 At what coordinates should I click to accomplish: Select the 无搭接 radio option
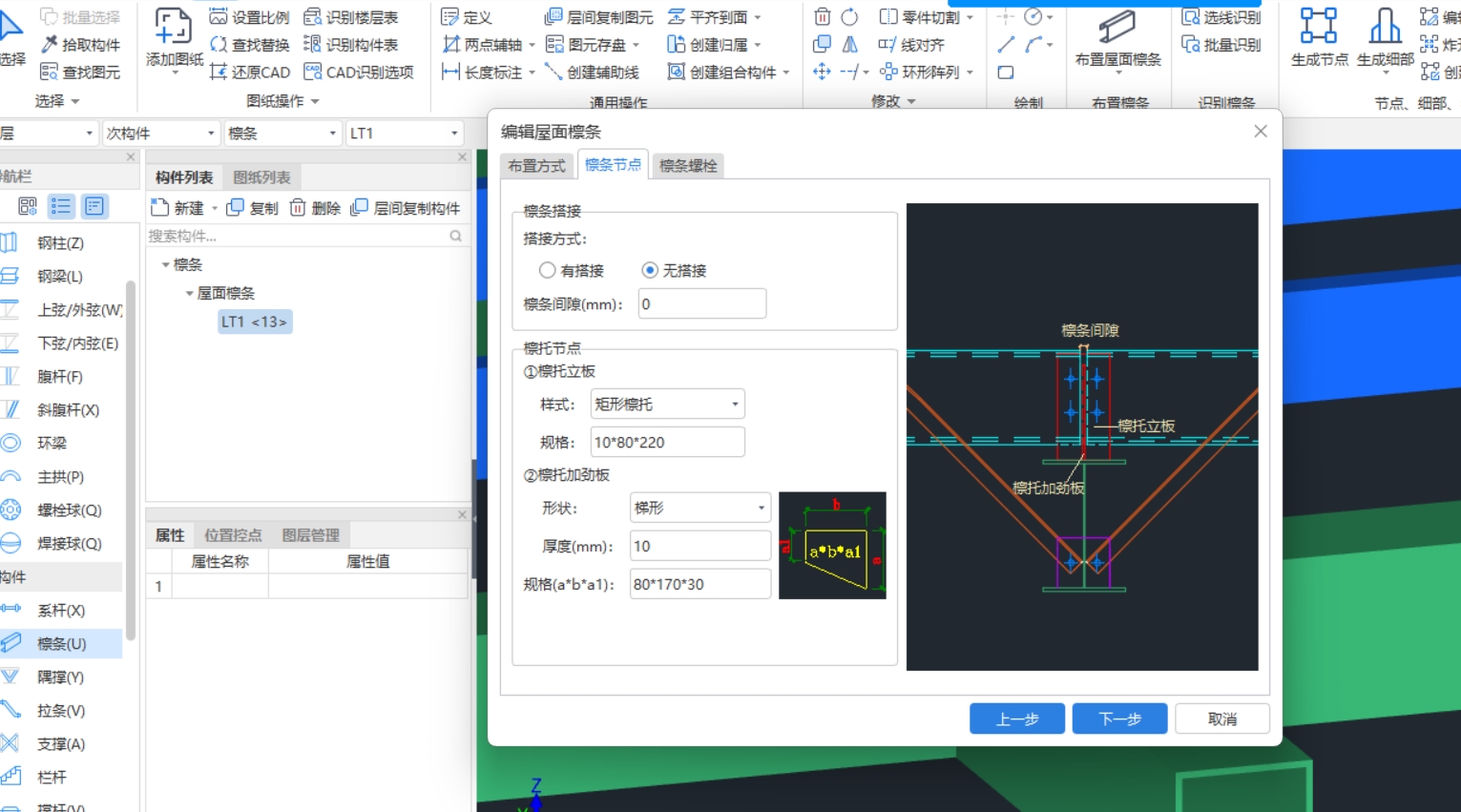[674, 271]
